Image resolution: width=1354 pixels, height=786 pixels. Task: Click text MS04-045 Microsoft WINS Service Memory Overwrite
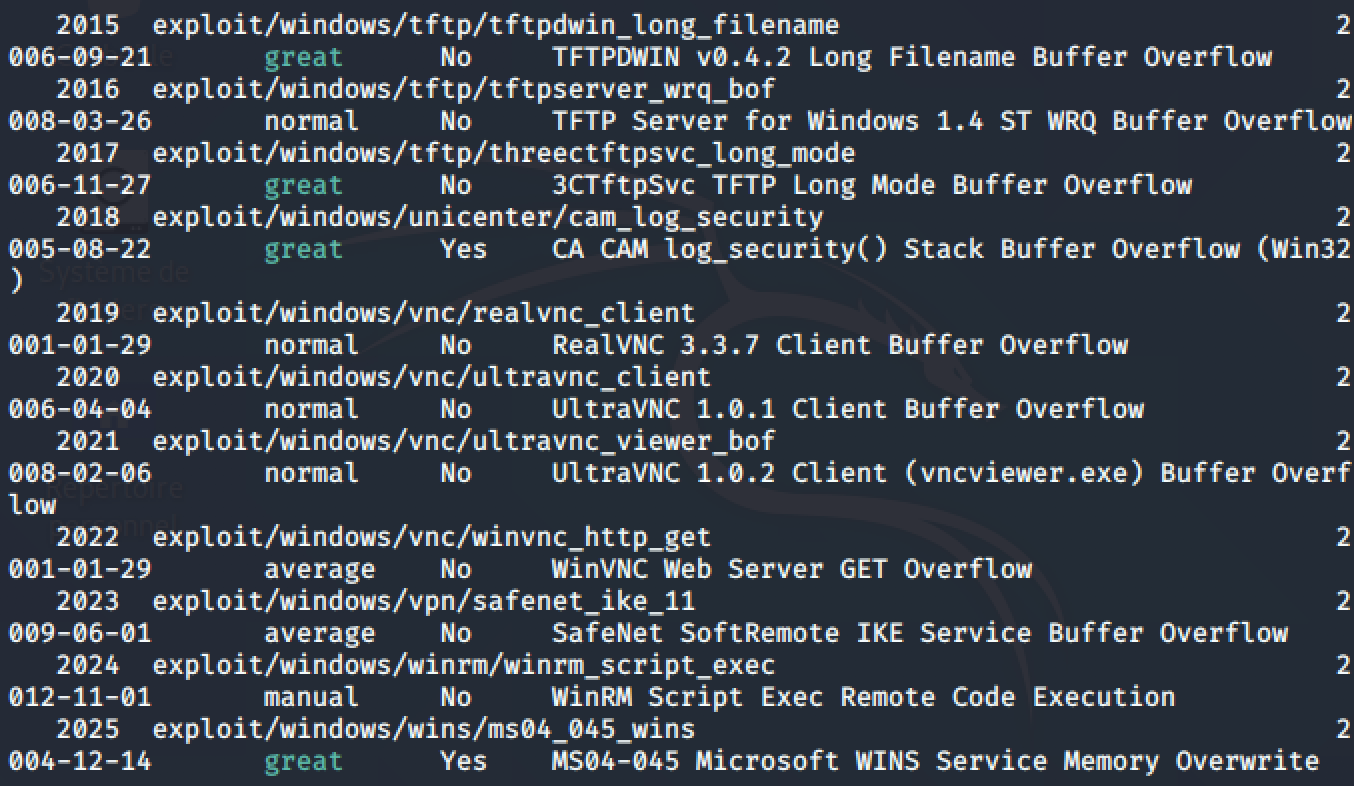point(936,761)
